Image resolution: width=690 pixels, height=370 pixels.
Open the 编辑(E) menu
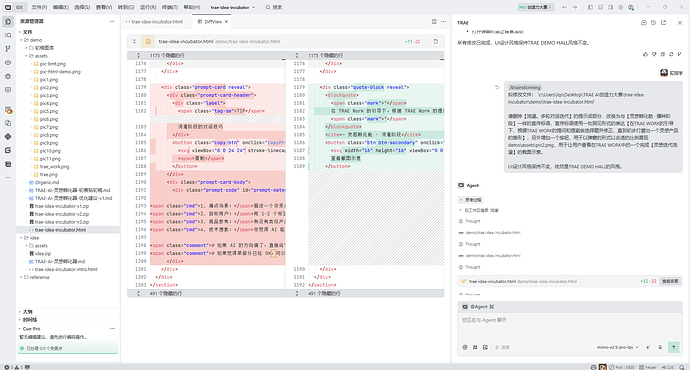61,7
